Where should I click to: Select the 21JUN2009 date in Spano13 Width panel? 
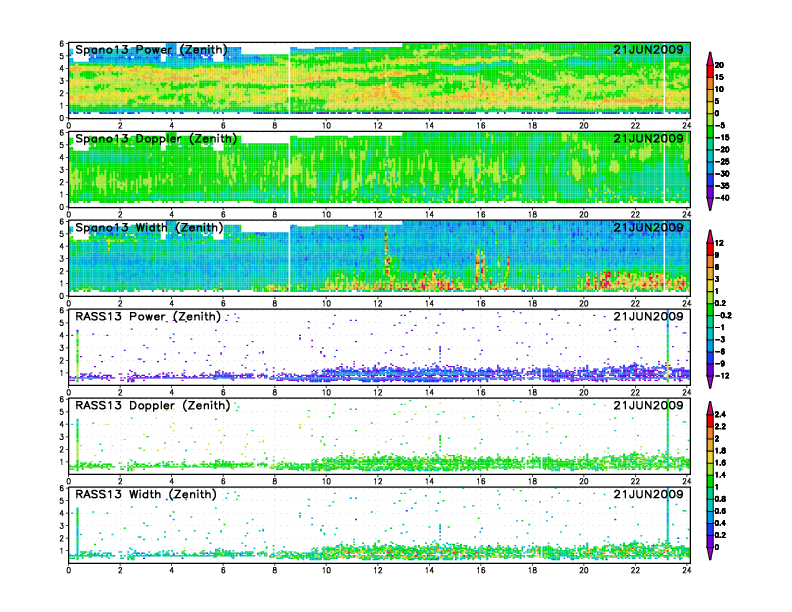point(648,227)
